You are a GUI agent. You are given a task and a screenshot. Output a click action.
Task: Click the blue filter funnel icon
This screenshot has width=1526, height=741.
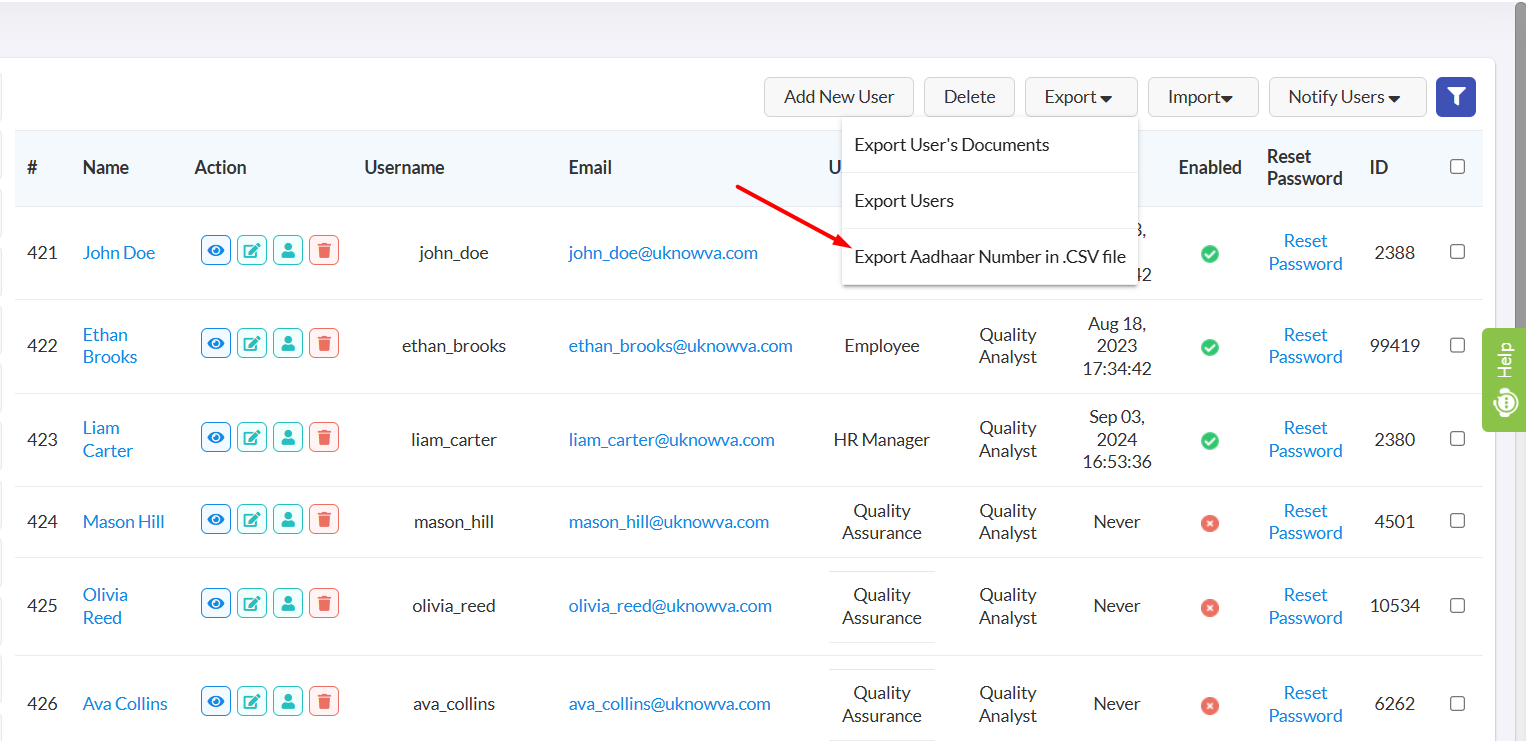[1455, 97]
